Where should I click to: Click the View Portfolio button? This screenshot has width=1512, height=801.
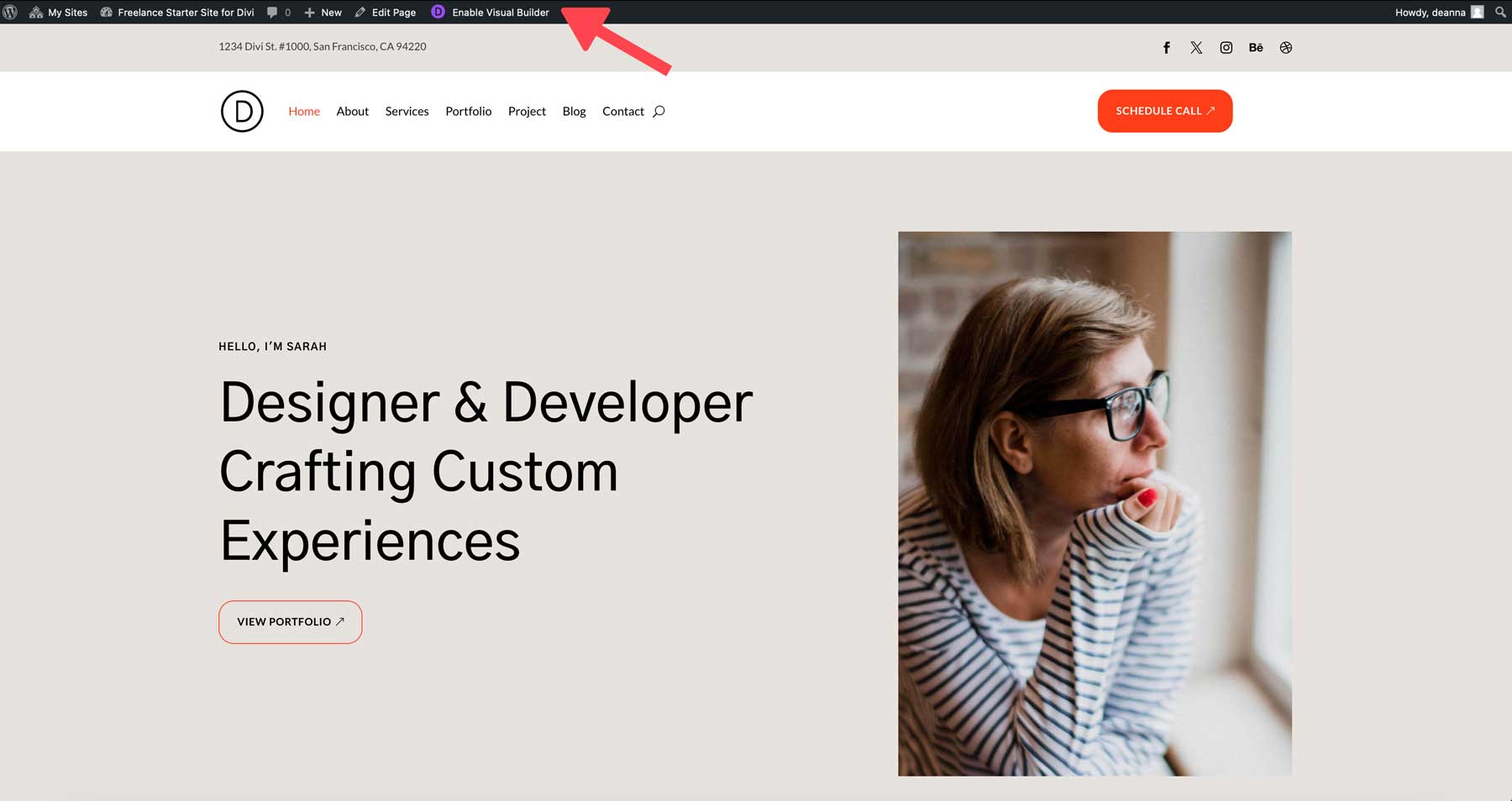(x=290, y=621)
